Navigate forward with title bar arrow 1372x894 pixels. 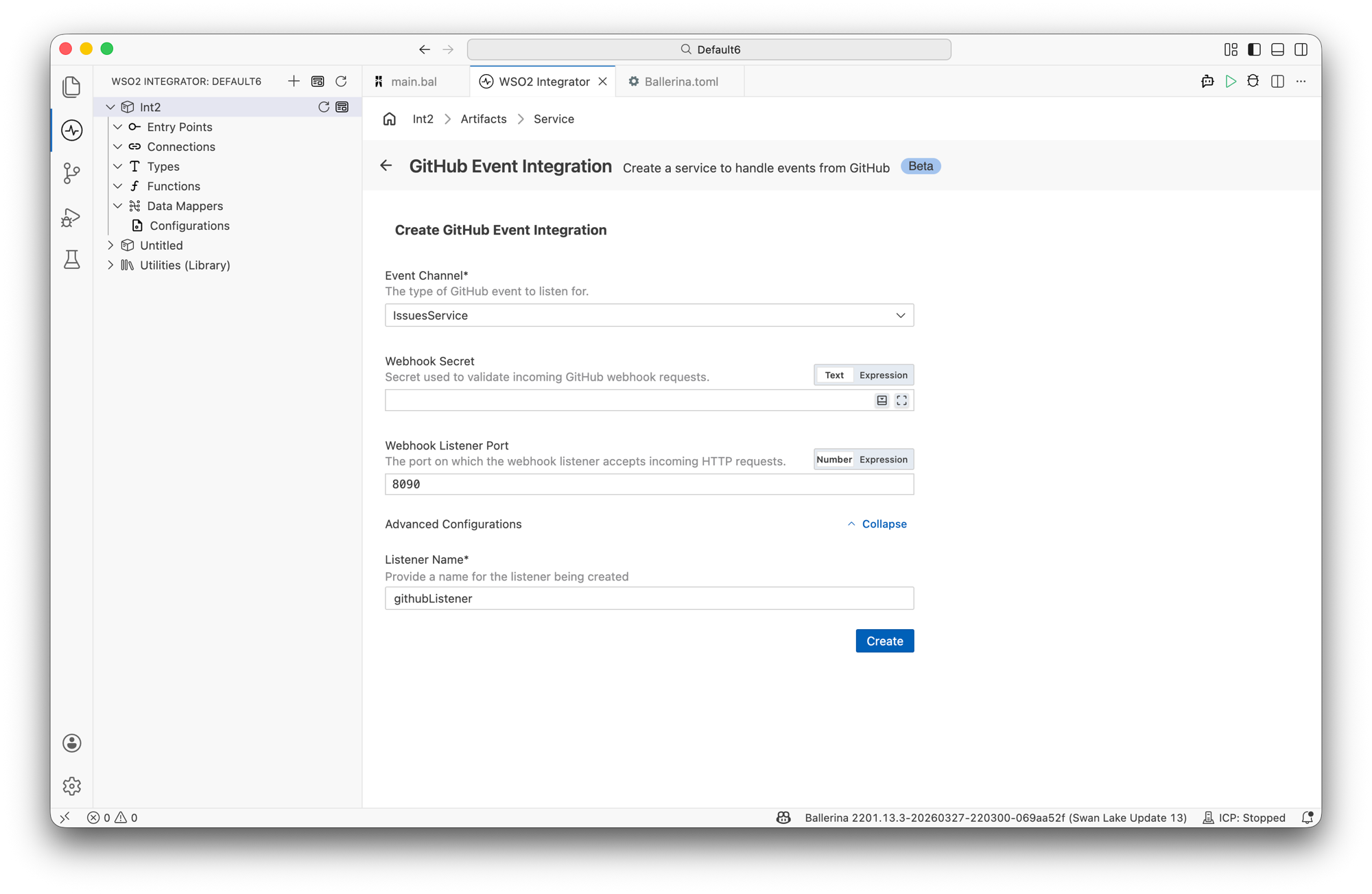click(x=448, y=49)
